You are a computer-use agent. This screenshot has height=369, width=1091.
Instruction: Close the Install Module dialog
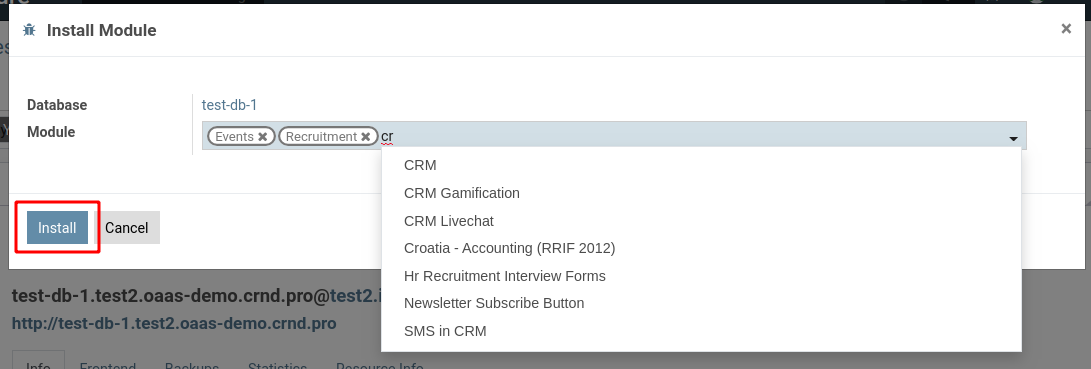tap(1066, 29)
